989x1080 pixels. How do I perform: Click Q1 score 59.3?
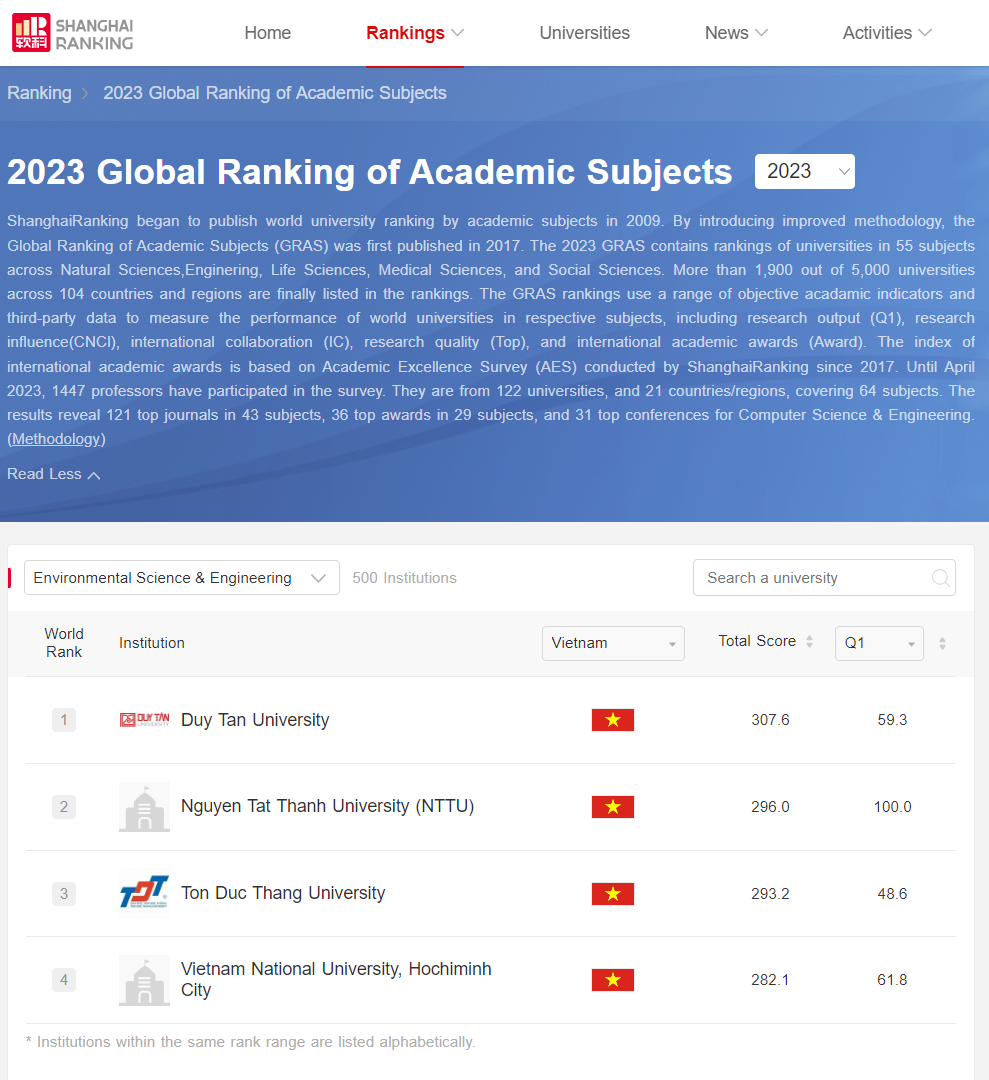[892, 720]
